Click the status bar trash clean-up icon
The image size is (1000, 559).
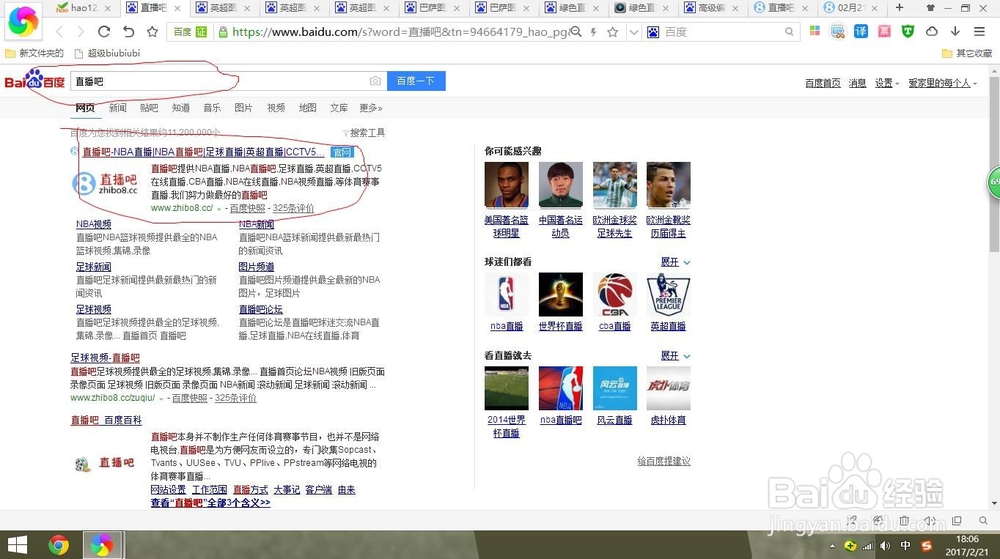click(904, 520)
